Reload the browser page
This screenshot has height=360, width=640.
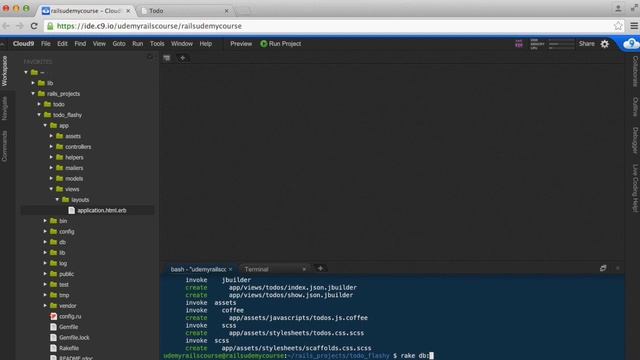(x=34, y=26)
